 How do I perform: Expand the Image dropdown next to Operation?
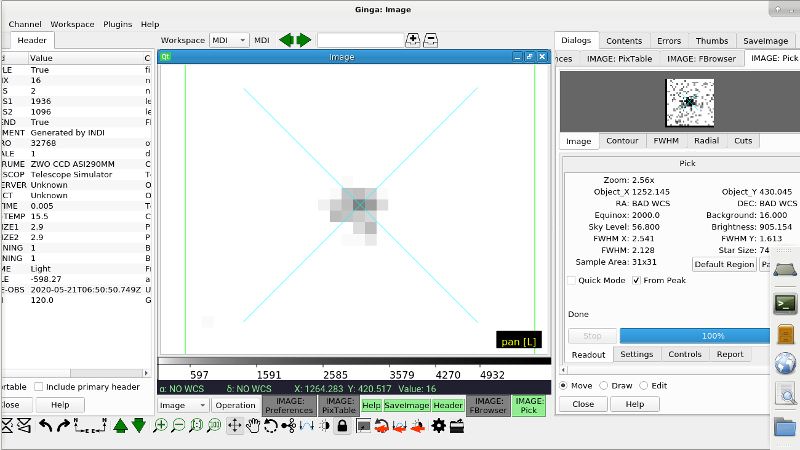(184, 405)
